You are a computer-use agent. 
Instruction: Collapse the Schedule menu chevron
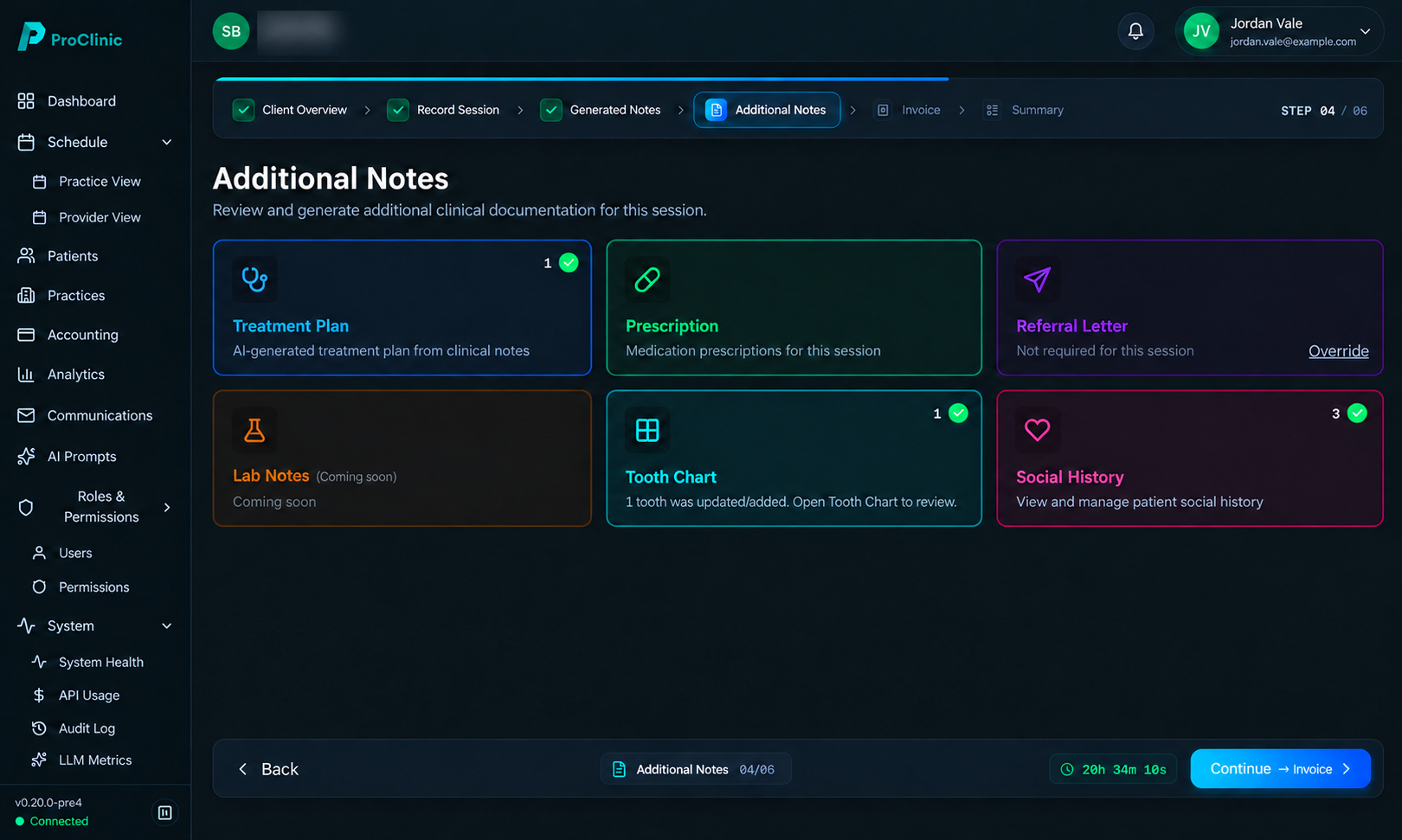167,142
